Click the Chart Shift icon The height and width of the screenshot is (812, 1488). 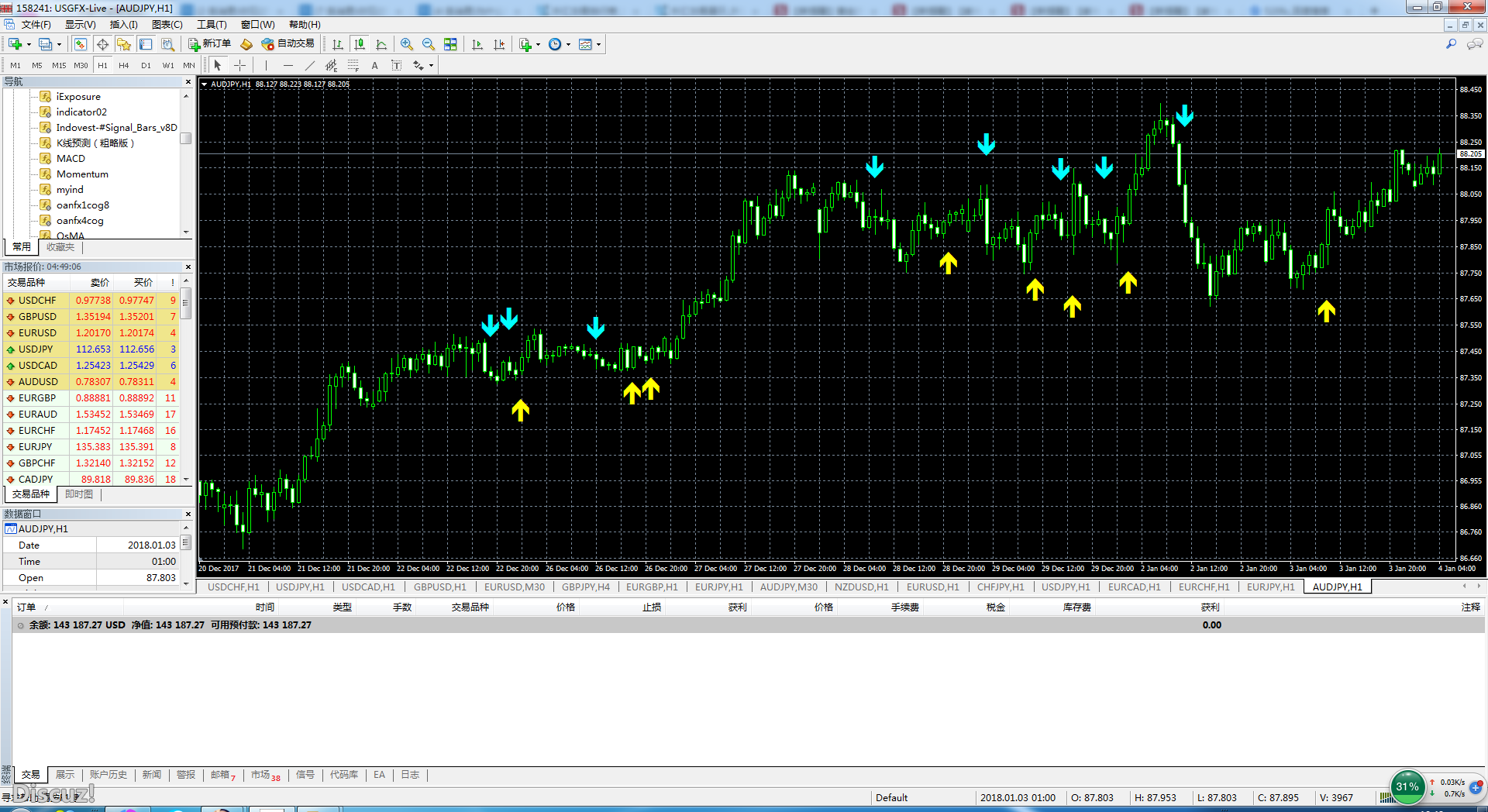pos(499,44)
